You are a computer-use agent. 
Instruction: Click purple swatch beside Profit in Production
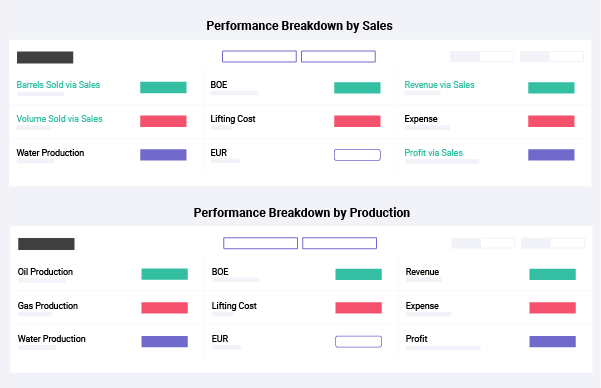(552, 342)
